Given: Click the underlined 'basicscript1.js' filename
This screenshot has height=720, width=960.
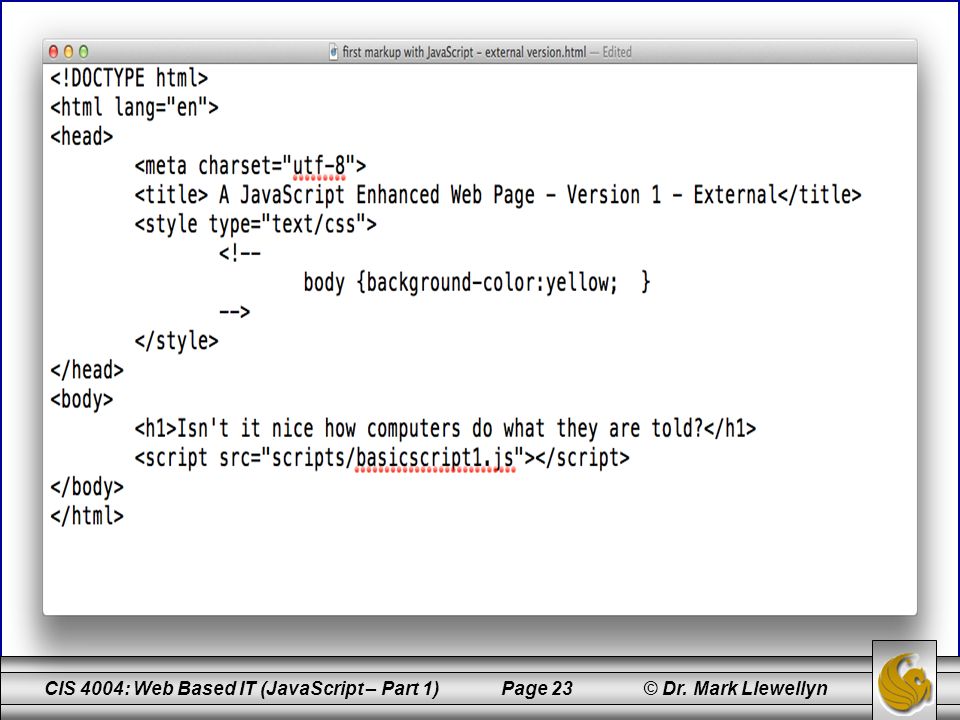Looking at the screenshot, I should click(x=435, y=459).
